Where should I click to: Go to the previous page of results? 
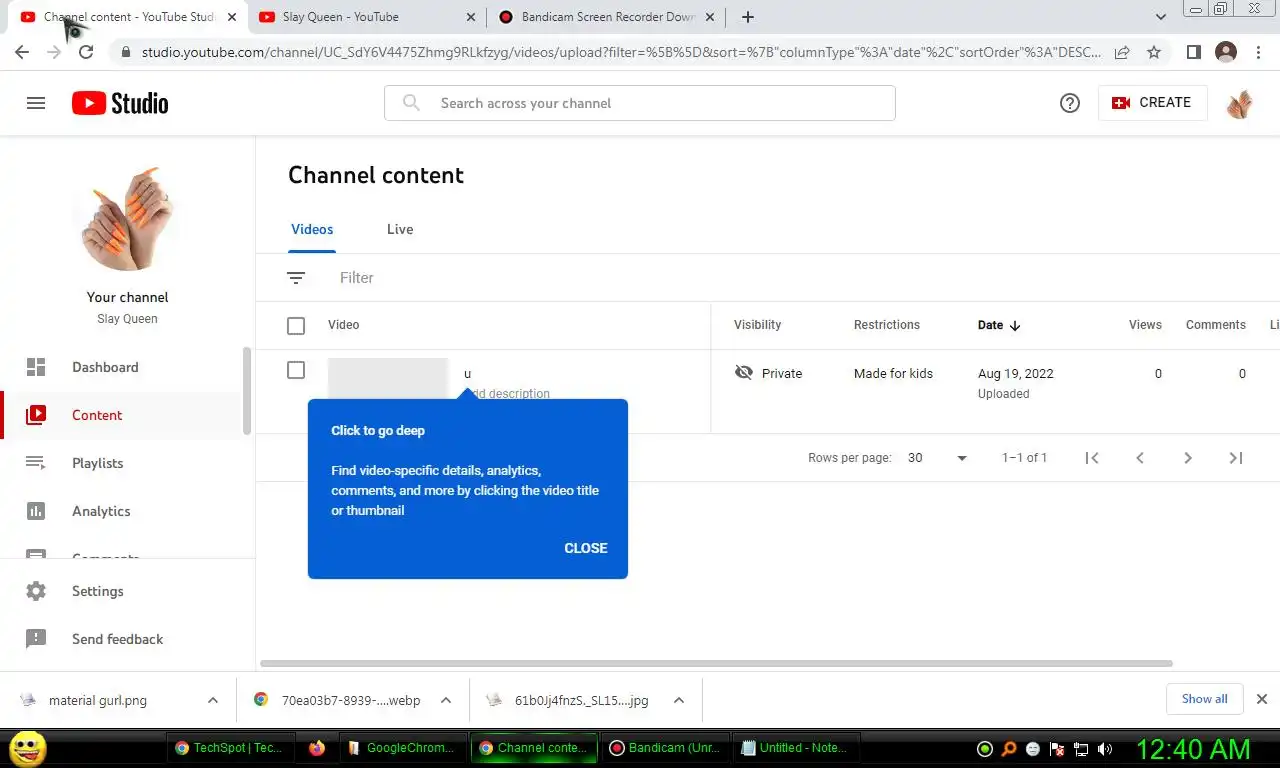pyautogui.click(x=1140, y=458)
